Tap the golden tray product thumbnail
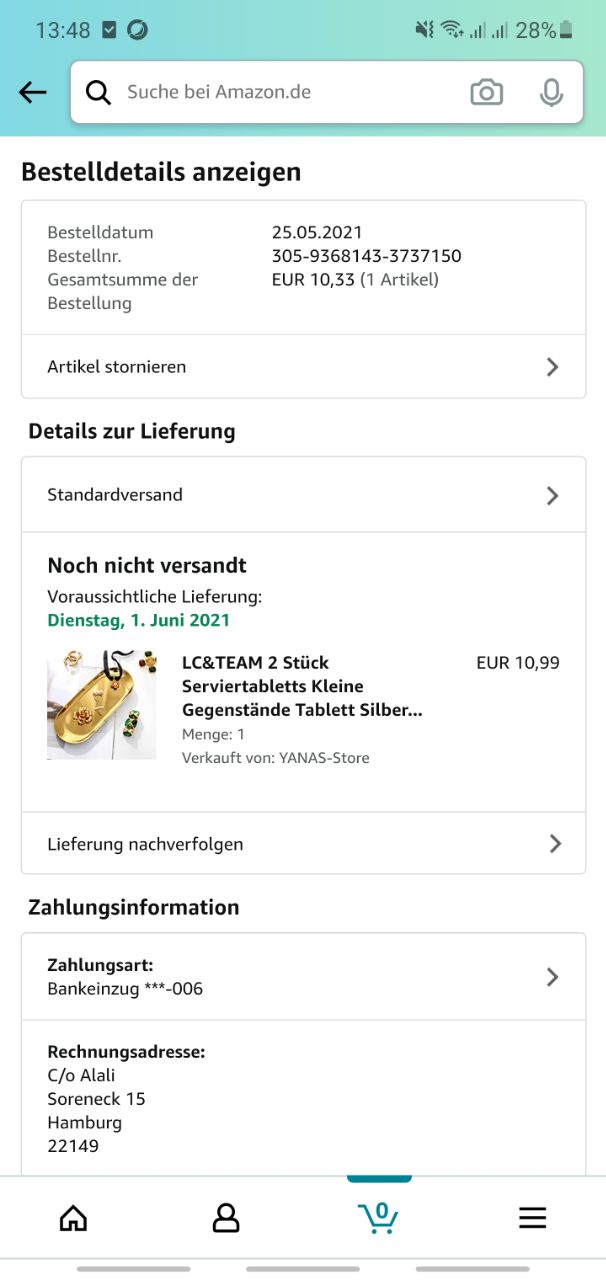The height and width of the screenshot is (1280, 606). [x=102, y=705]
